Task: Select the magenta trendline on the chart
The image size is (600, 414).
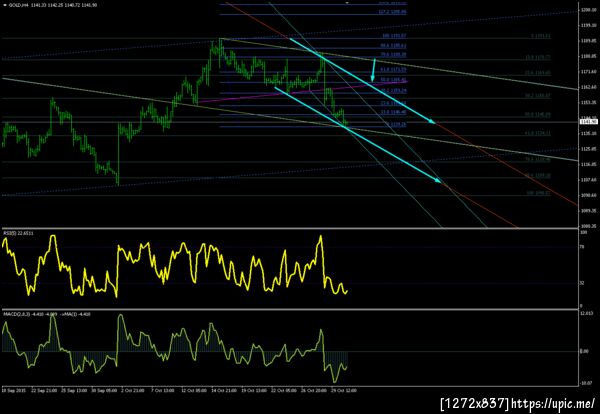Action: tap(302, 92)
